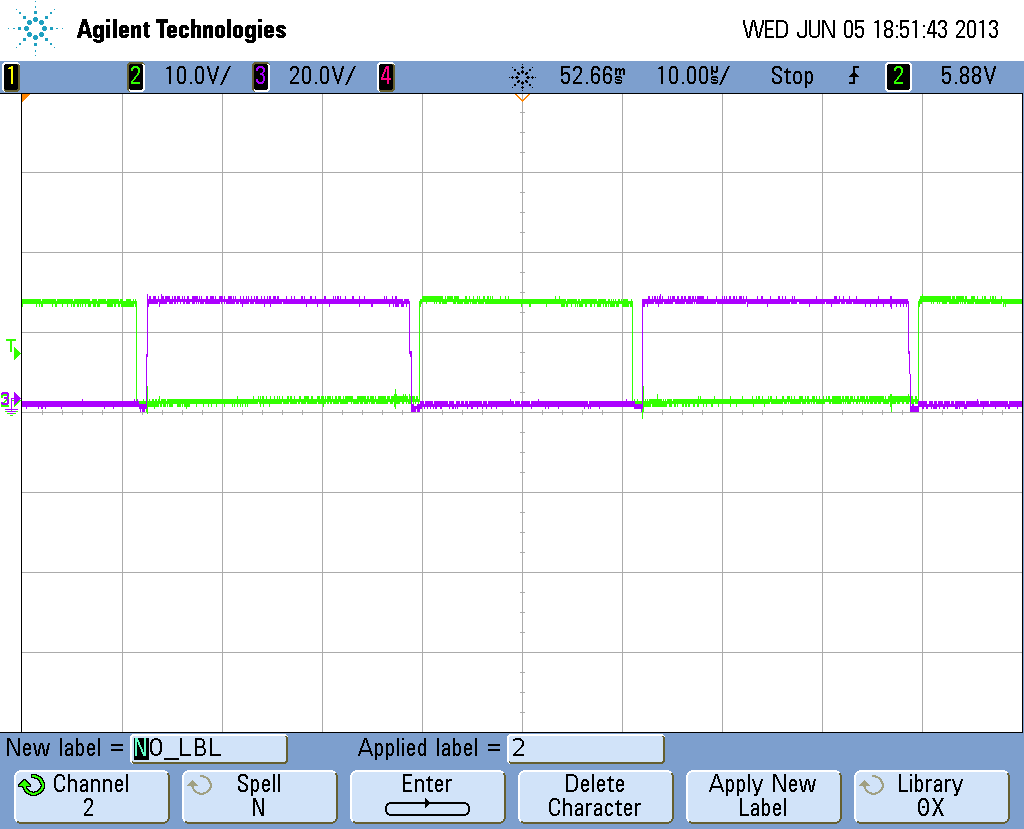Click the orange trigger time reference triangle
Viewport: 1024px width, 829px height.
(x=521, y=97)
